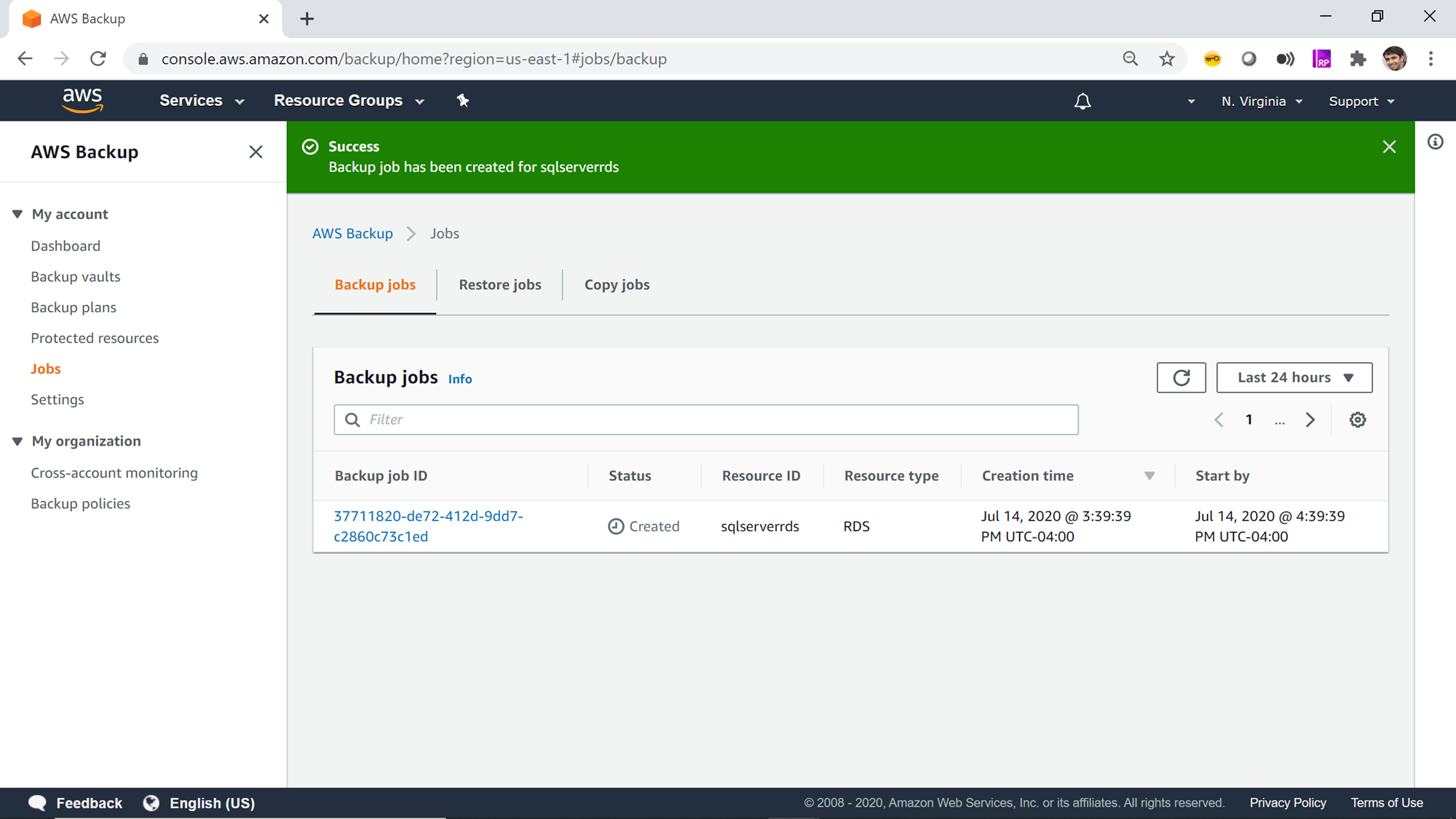1456x819 pixels.
Task: Dismiss the green Success banner
Action: click(1389, 147)
